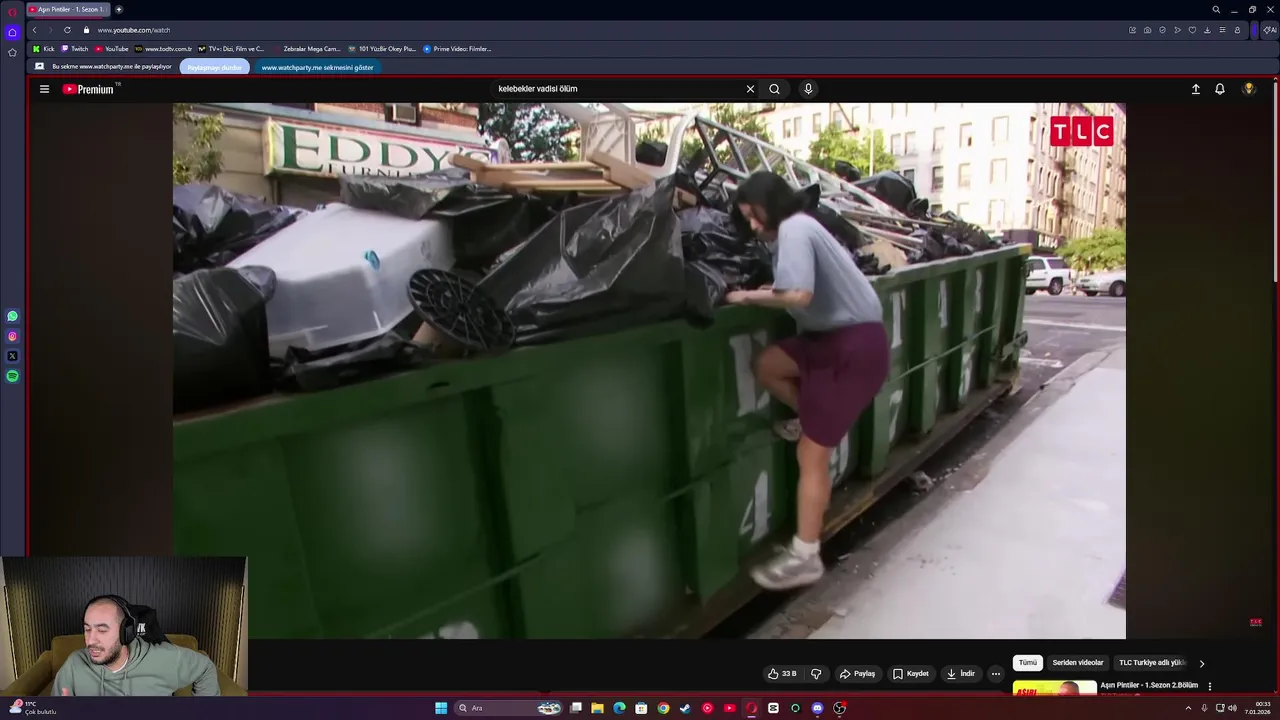Reload the page with the refresh icon
Screen dimensions: 1280x720
pos(67,30)
